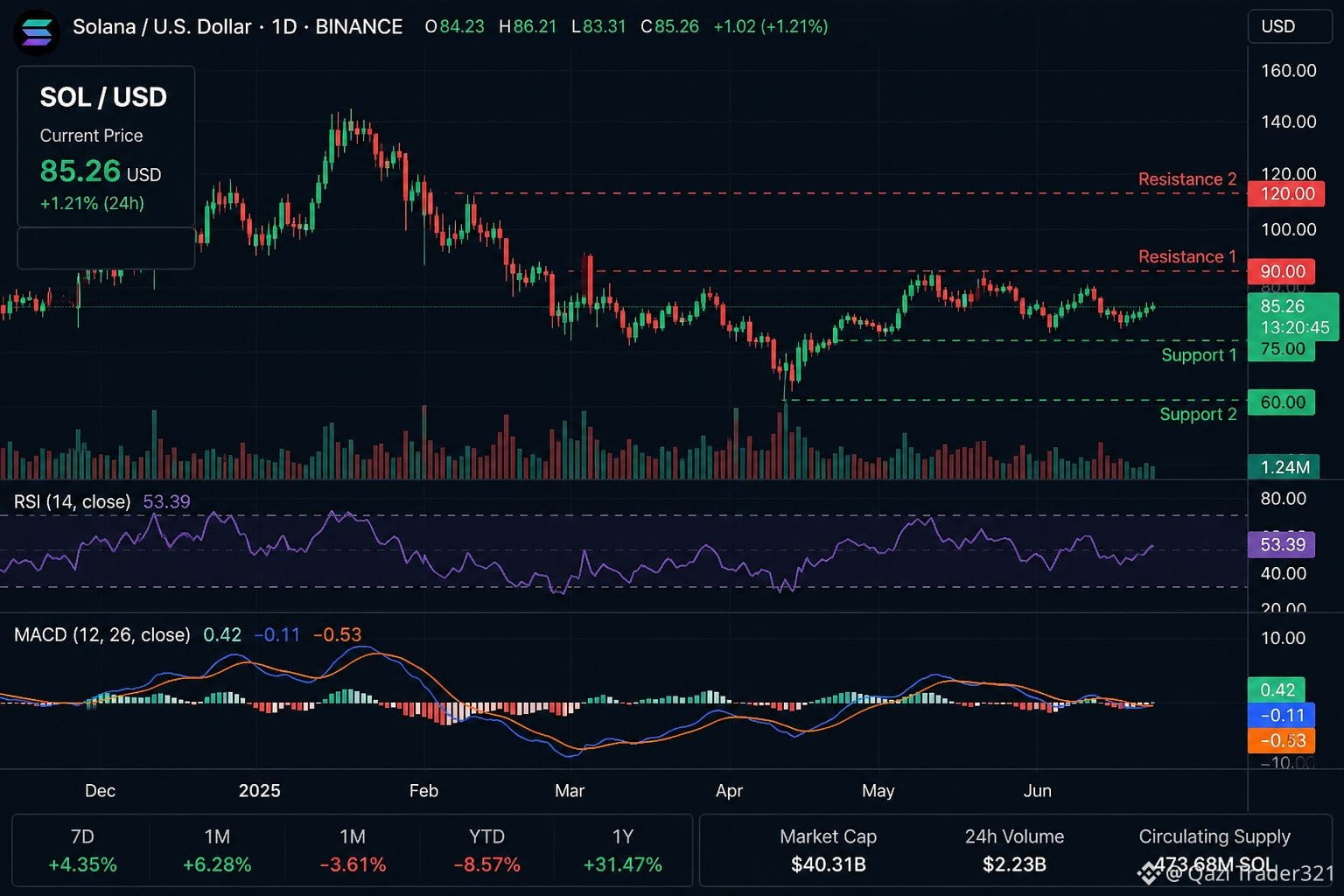Click the 85.26 USD price in the card
The height and width of the screenshot is (896, 1344).
click(101, 171)
